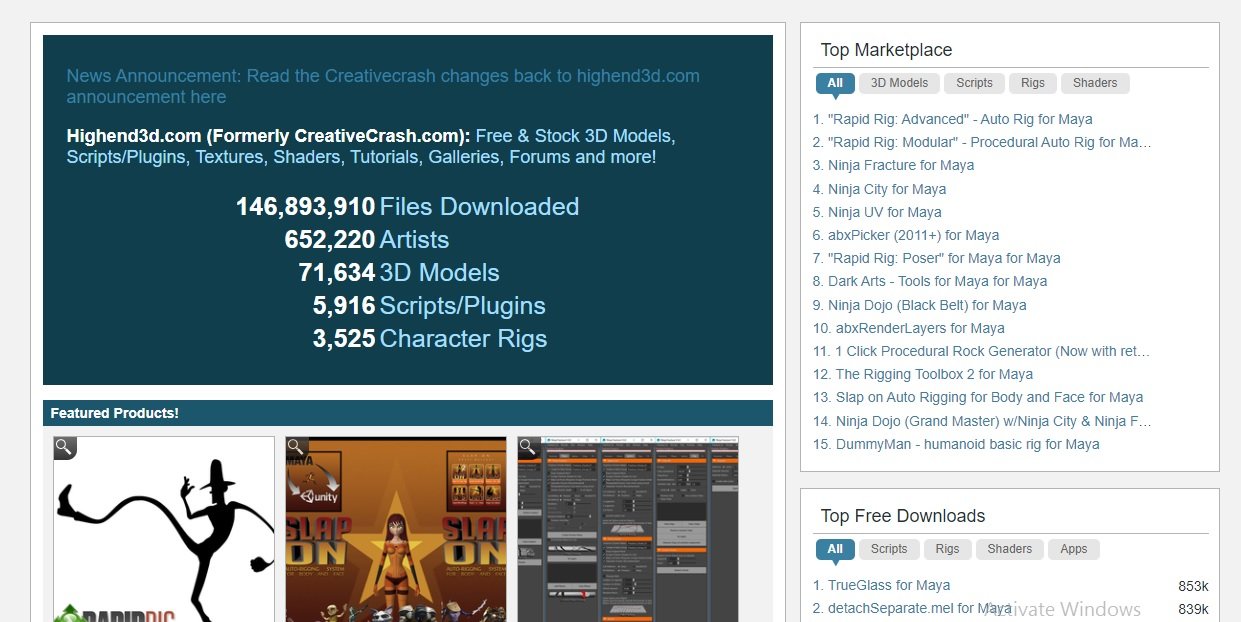Viewport: 1241px width, 622px height.
Task: Click the 839k download count
Action: [1193, 609]
